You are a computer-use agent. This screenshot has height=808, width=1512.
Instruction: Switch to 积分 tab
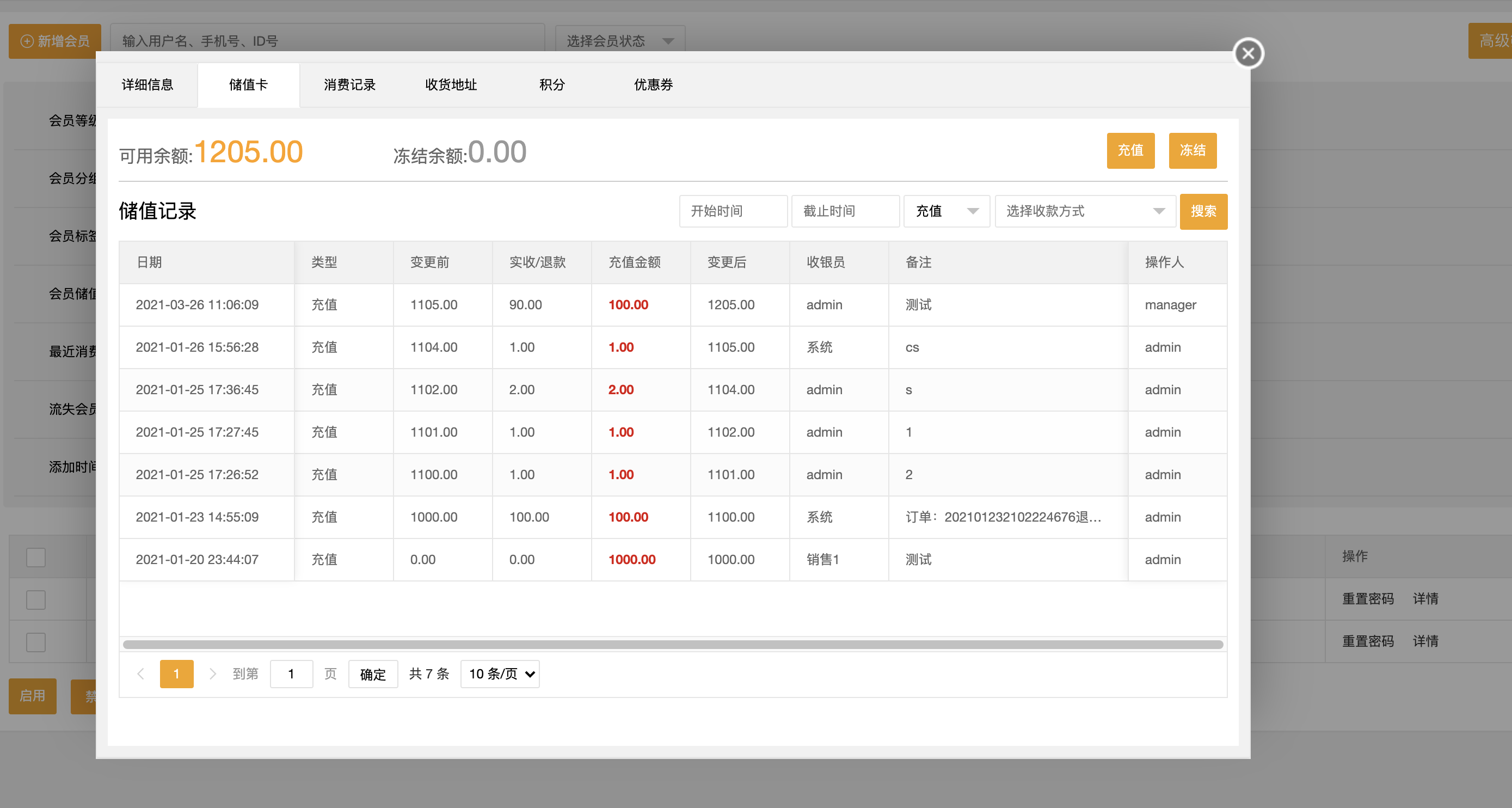pos(552,85)
